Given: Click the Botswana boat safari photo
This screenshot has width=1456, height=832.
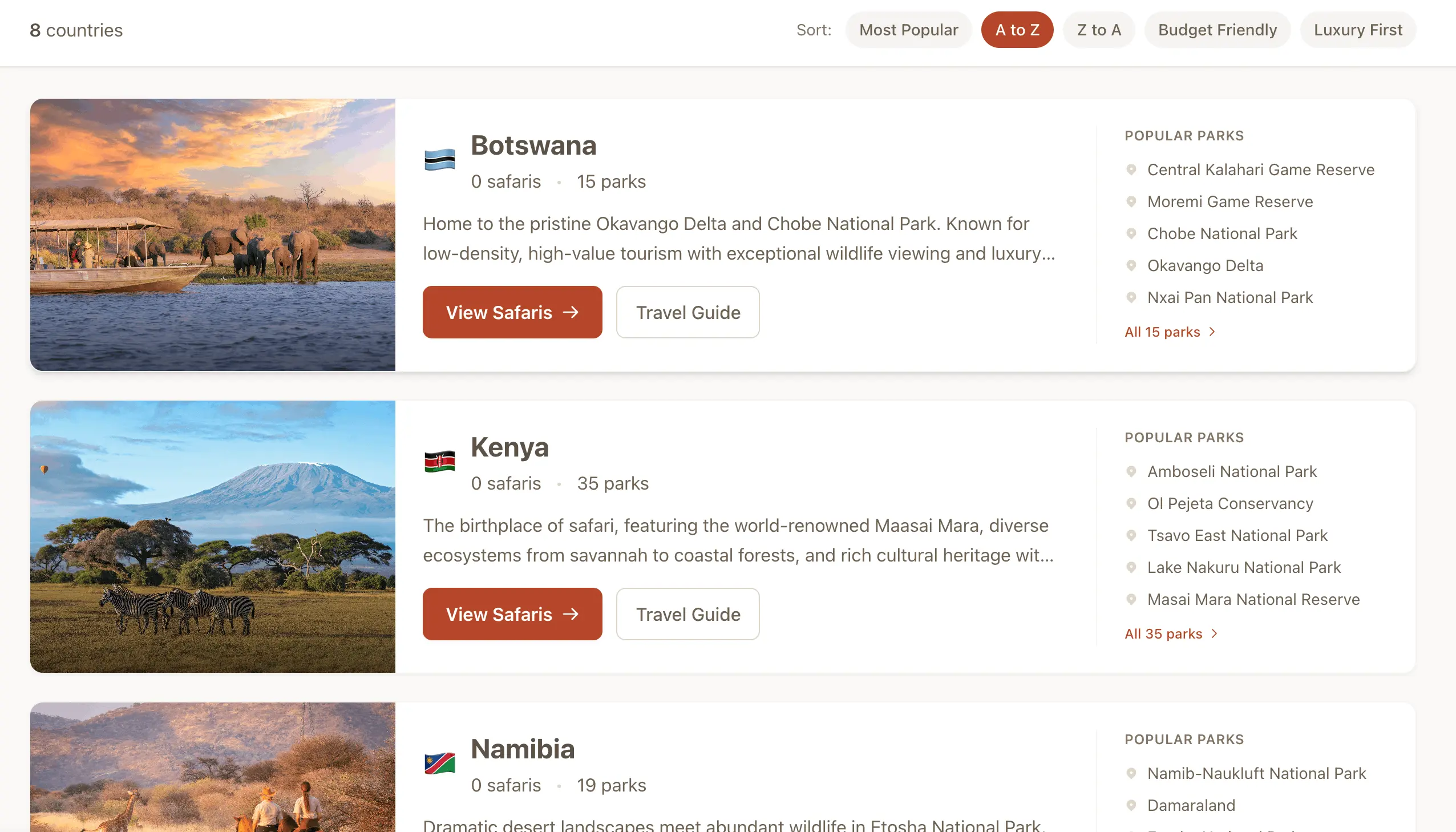Looking at the screenshot, I should click(212, 235).
